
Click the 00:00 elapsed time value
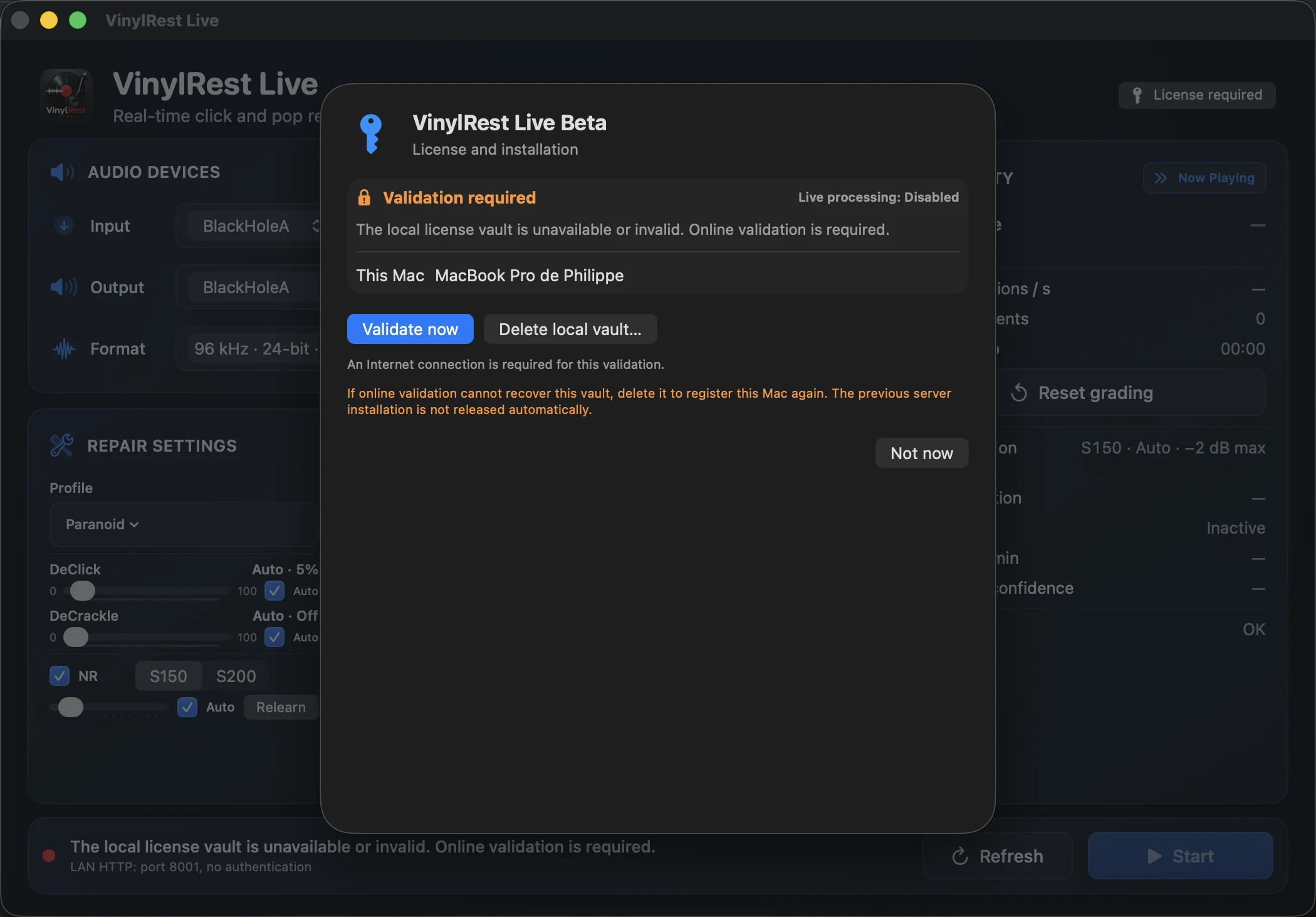[1243, 349]
